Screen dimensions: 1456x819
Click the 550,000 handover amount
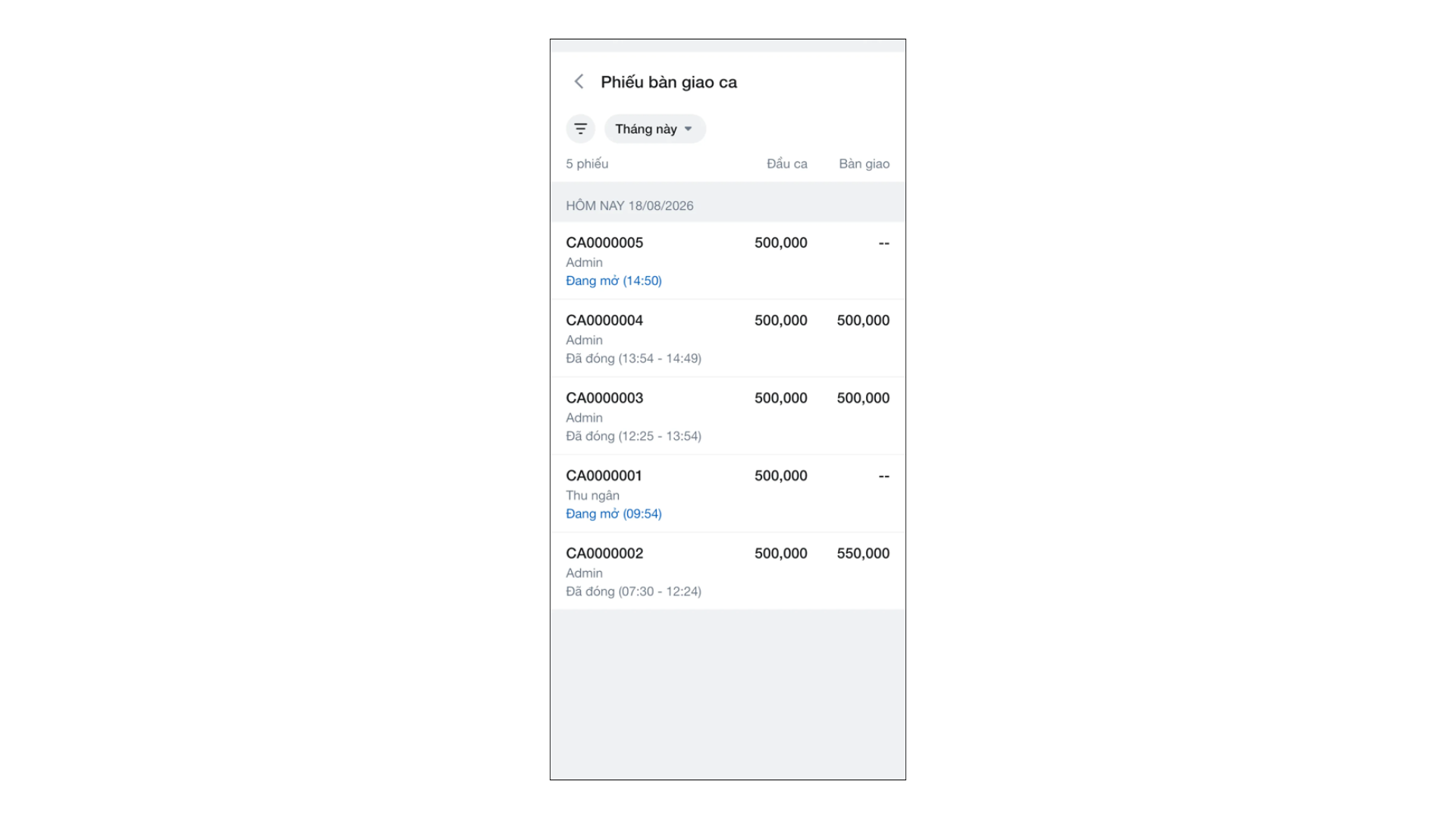[863, 554]
